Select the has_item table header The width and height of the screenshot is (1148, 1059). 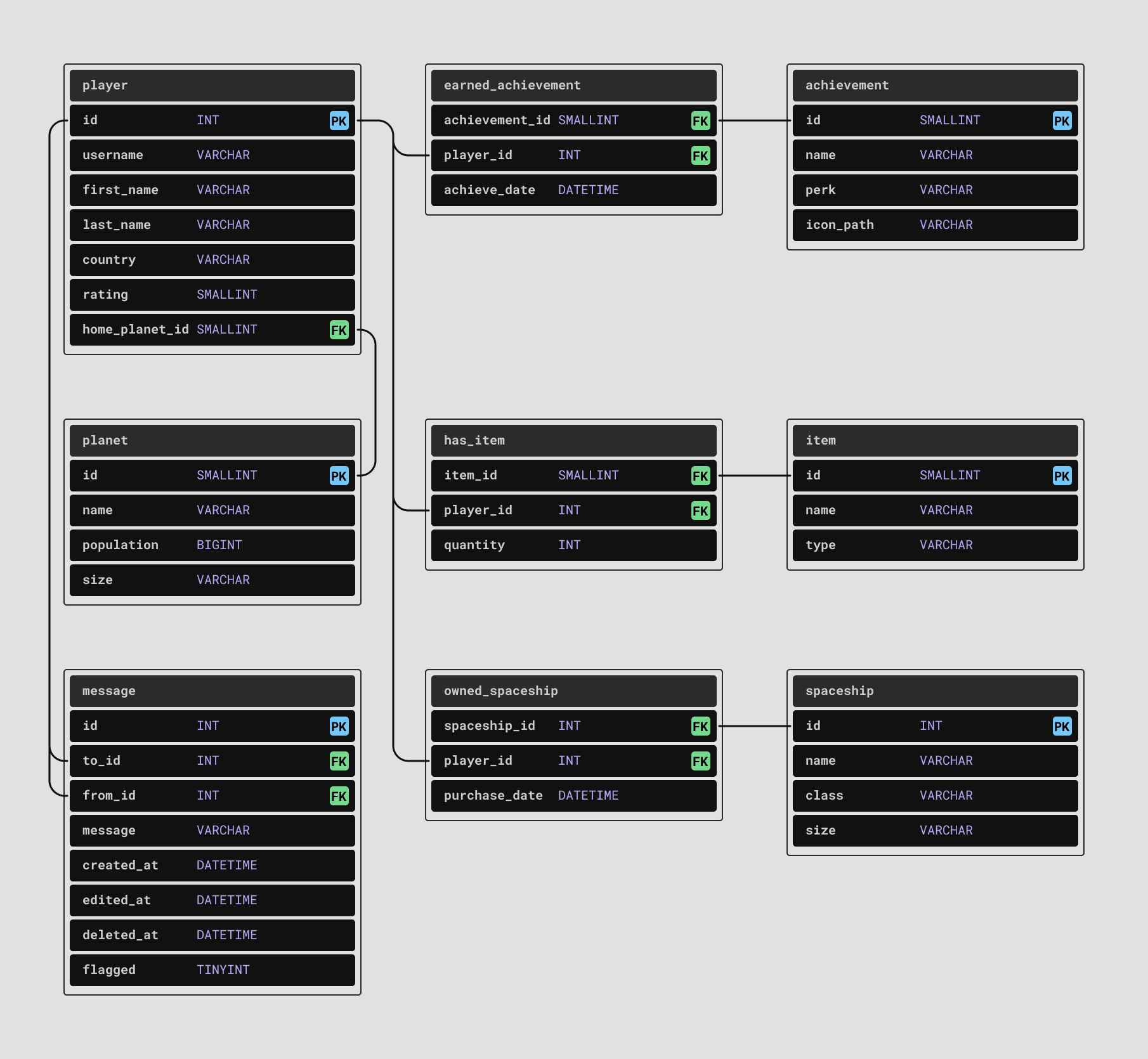pyautogui.click(x=574, y=441)
